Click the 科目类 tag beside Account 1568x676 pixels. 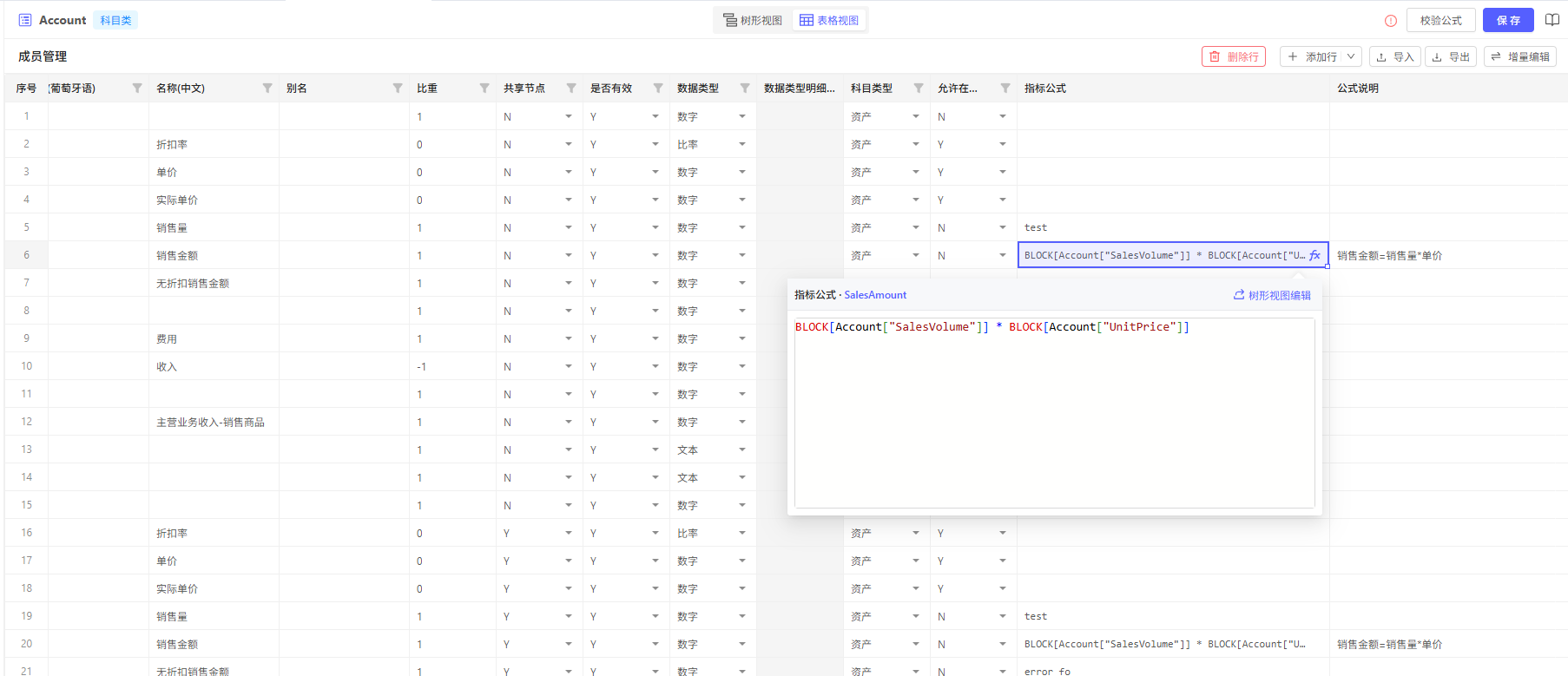[x=115, y=20]
